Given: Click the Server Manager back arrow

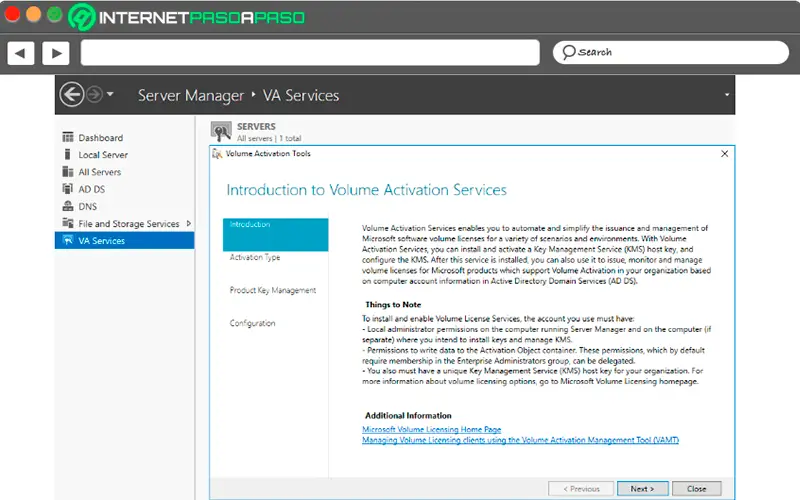Looking at the screenshot, I should click(x=71, y=95).
